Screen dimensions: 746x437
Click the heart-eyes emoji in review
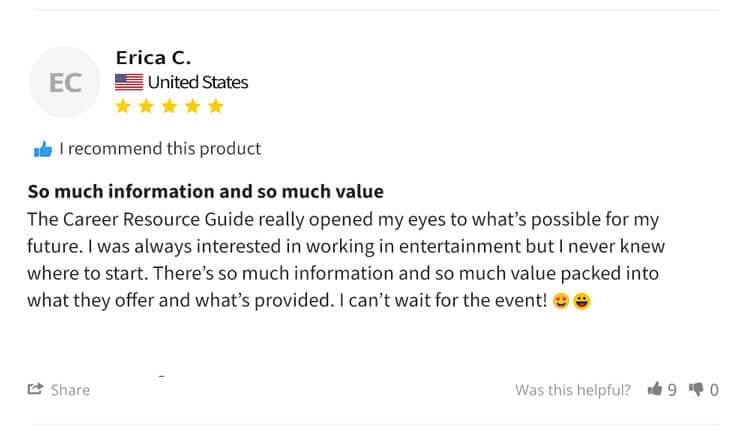(561, 301)
